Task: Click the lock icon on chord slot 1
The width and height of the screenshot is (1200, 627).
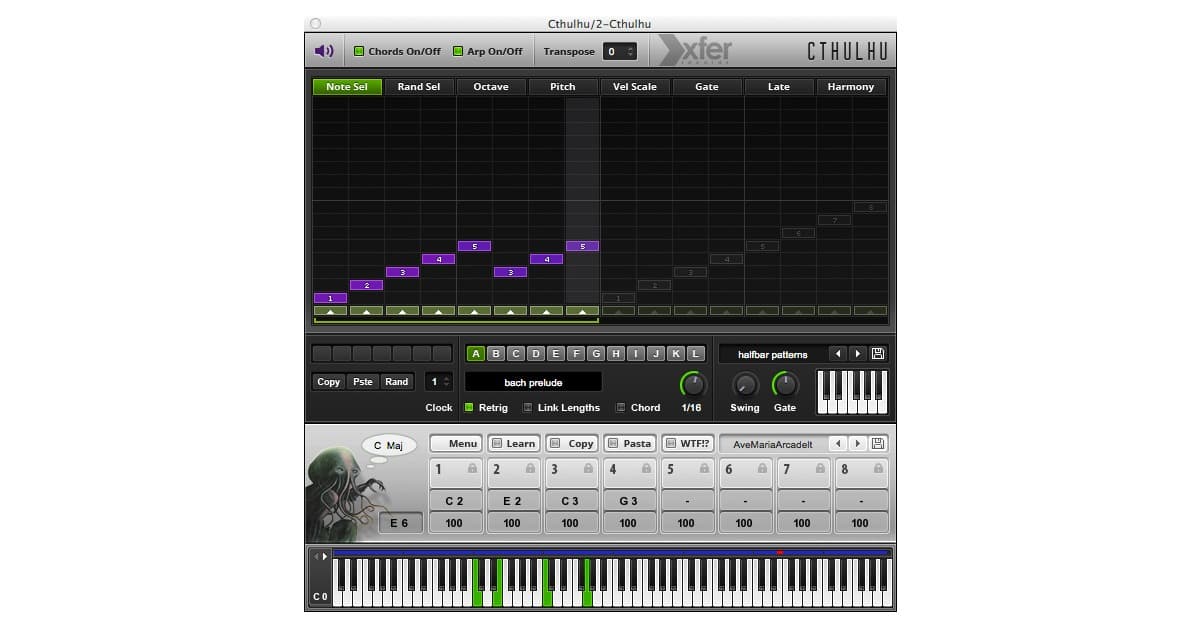Action: click(x=472, y=469)
